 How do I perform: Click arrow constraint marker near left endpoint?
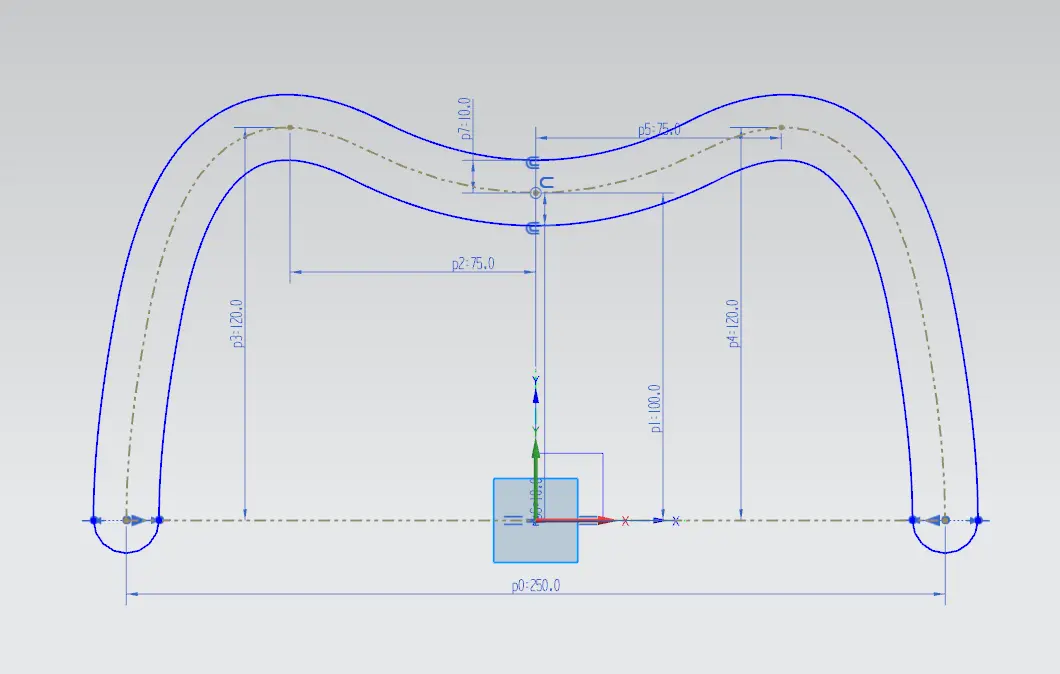pos(140,520)
